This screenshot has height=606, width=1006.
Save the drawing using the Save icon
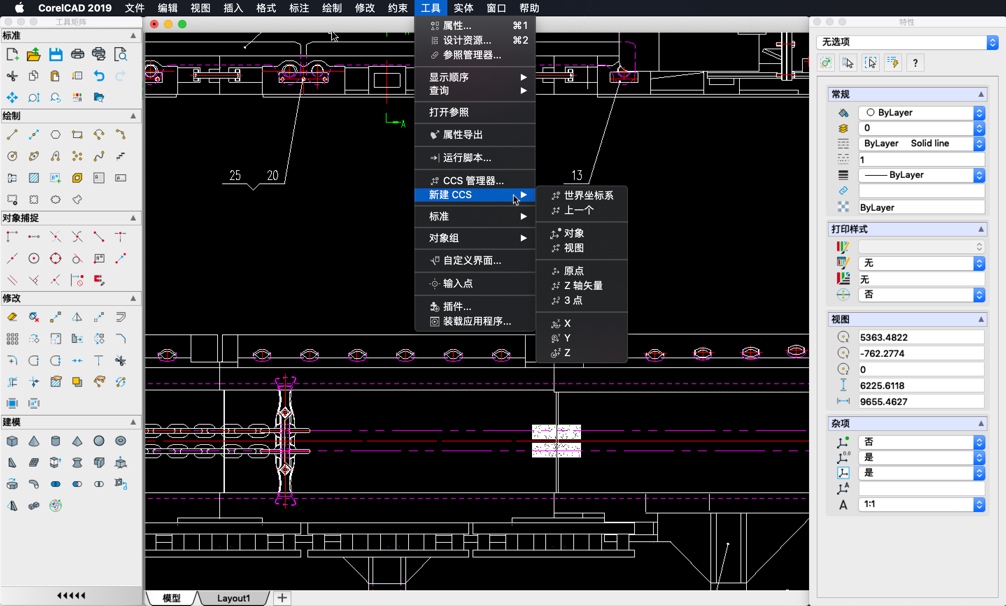point(56,54)
